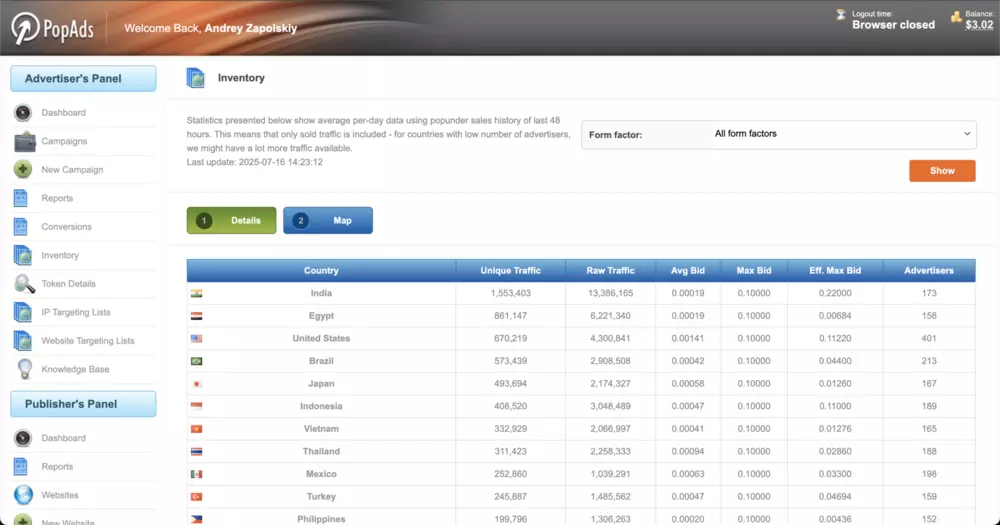
Task: Select Brazil's avg bid 0.00042
Action: pos(688,361)
